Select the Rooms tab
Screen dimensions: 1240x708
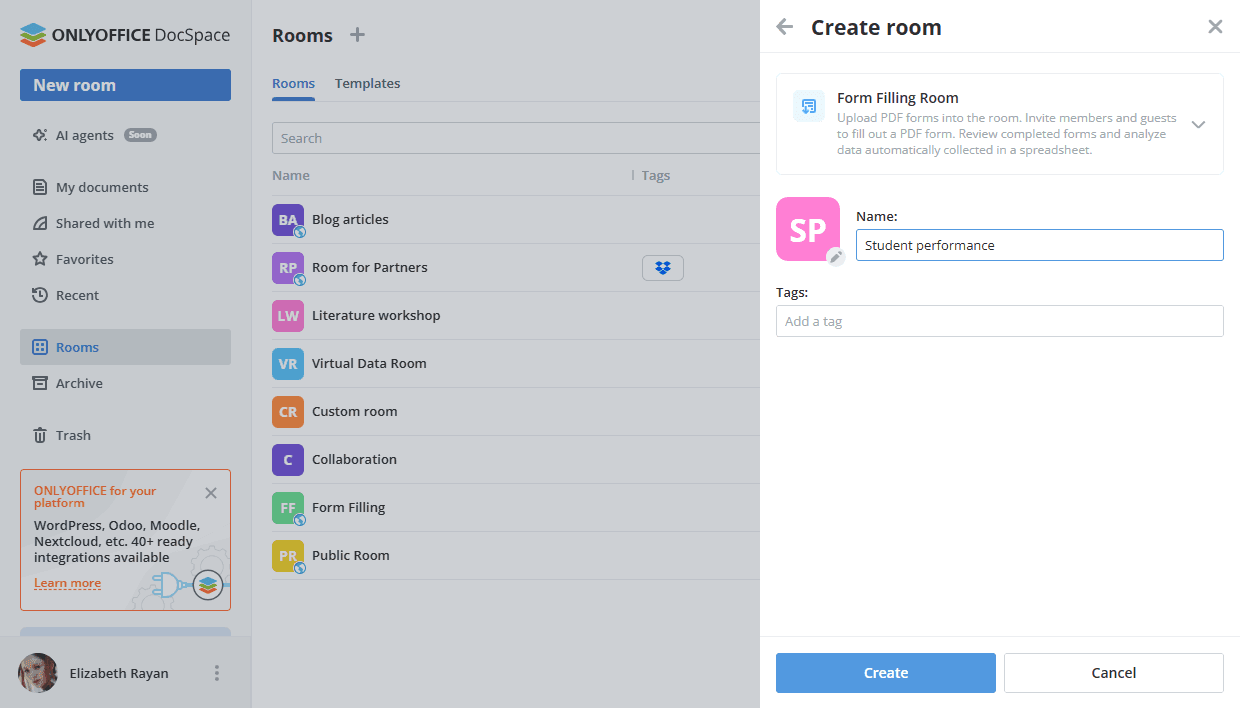coord(293,84)
